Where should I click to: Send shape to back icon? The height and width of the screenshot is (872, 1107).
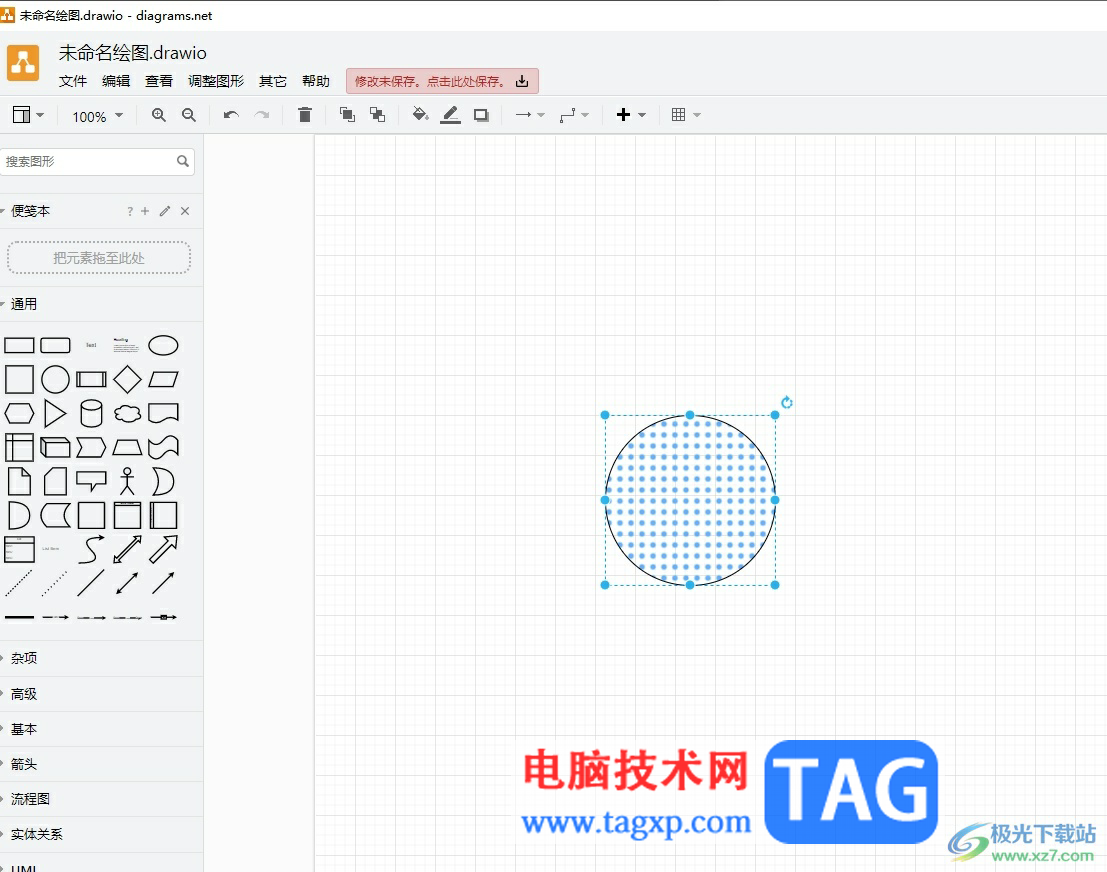click(378, 114)
